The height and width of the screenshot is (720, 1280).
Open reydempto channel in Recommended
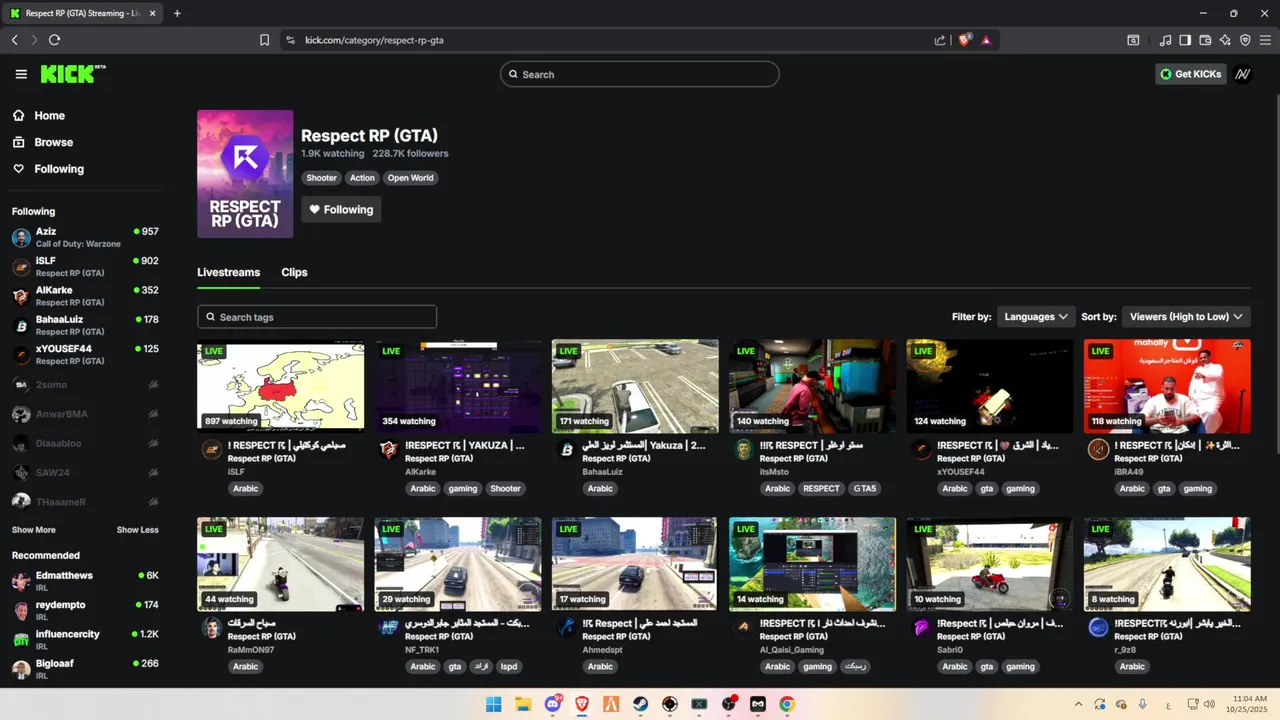pyautogui.click(x=85, y=611)
